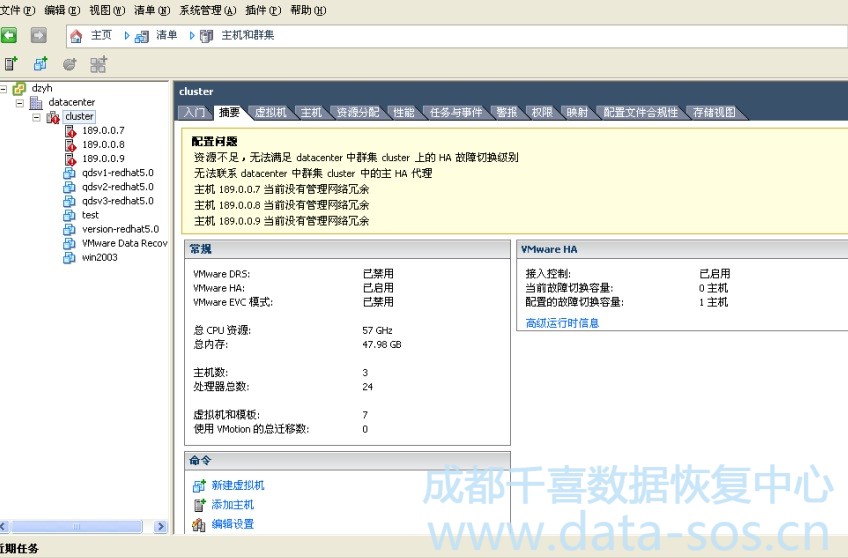The width and height of the screenshot is (848, 558).
Task: Go to the 主页 home icon
Action: (76, 36)
